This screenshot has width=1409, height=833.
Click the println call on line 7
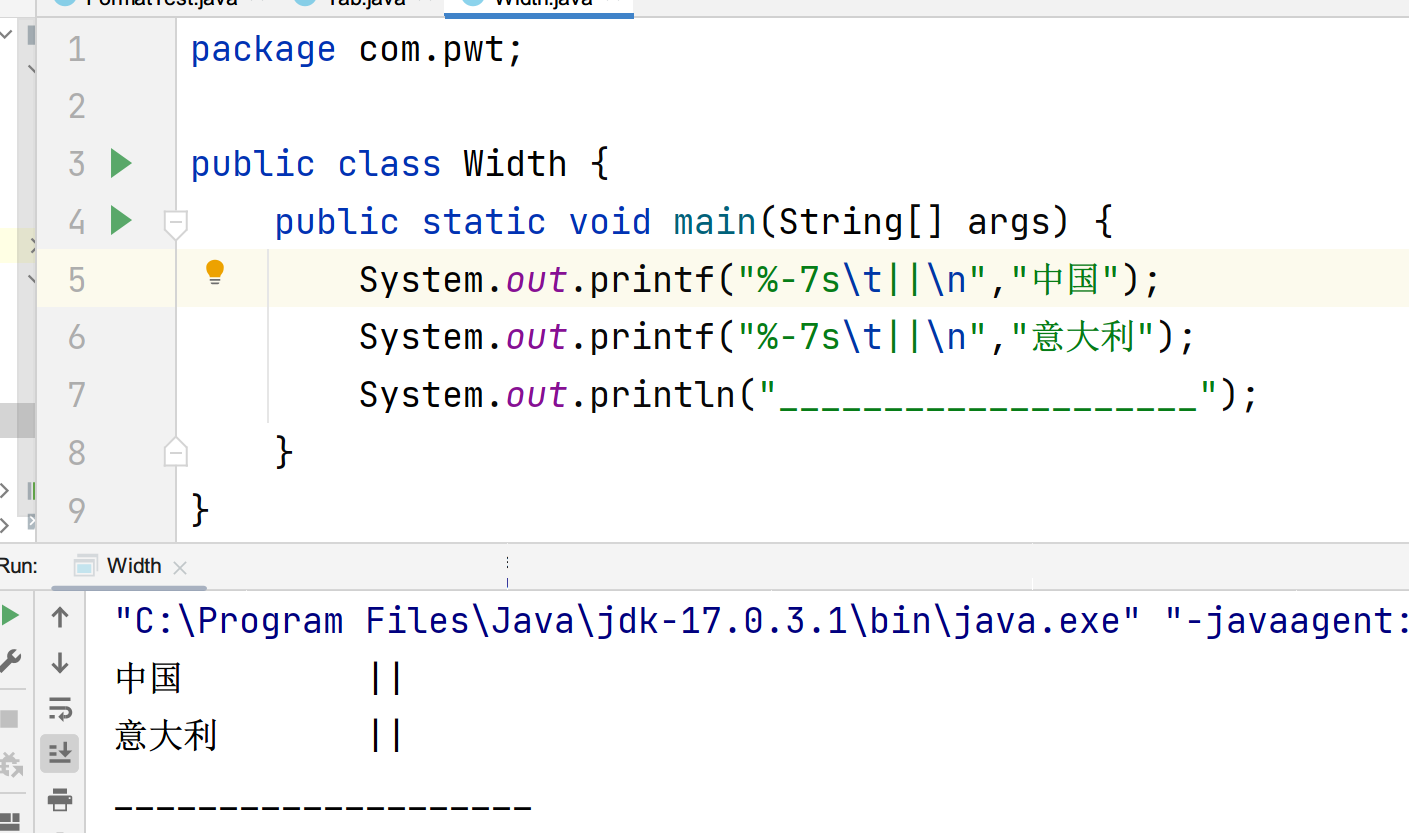click(x=663, y=395)
